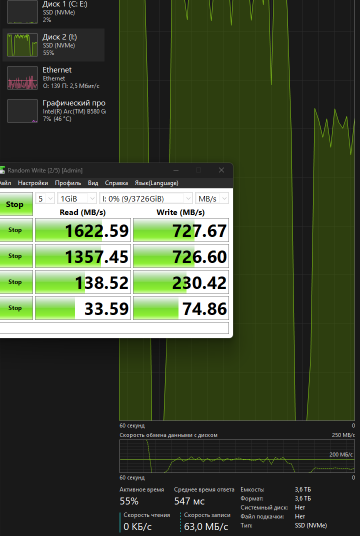Click the 1622.59 read result cell
The width and height of the screenshot is (360, 536).
83,230
